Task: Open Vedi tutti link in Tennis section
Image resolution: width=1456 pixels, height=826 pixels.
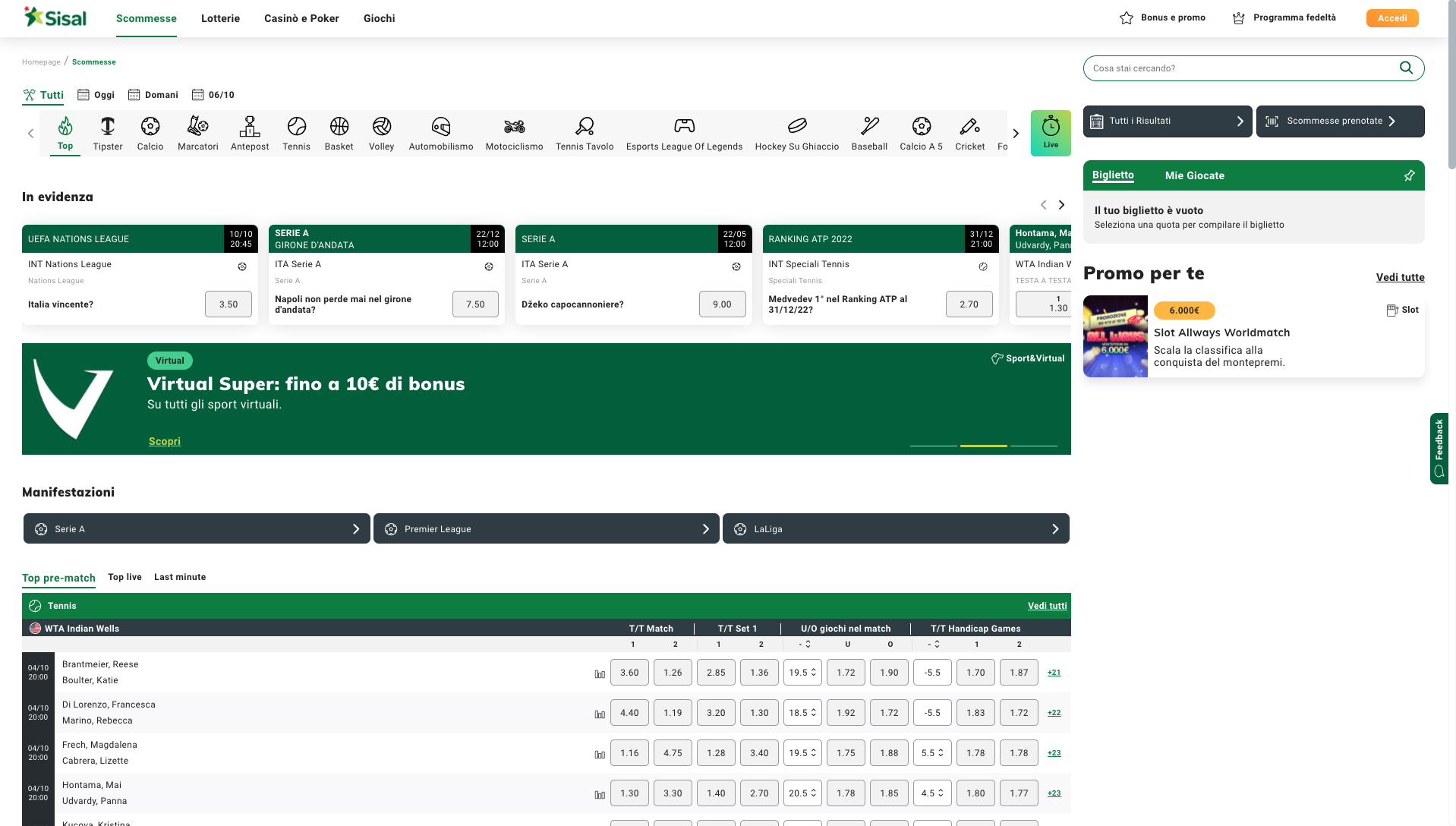Action: pos(1047,605)
